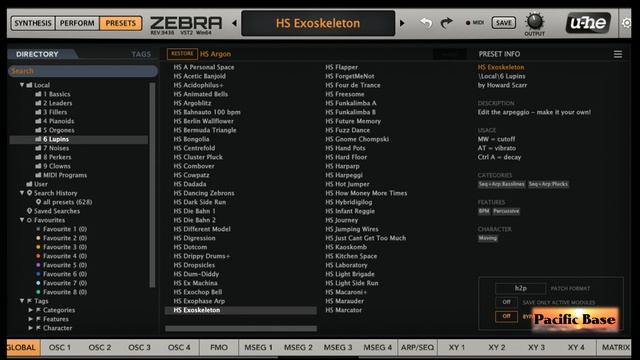640x360 pixels.
Task: Collapse the Local folder tree
Action: coord(22,85)
